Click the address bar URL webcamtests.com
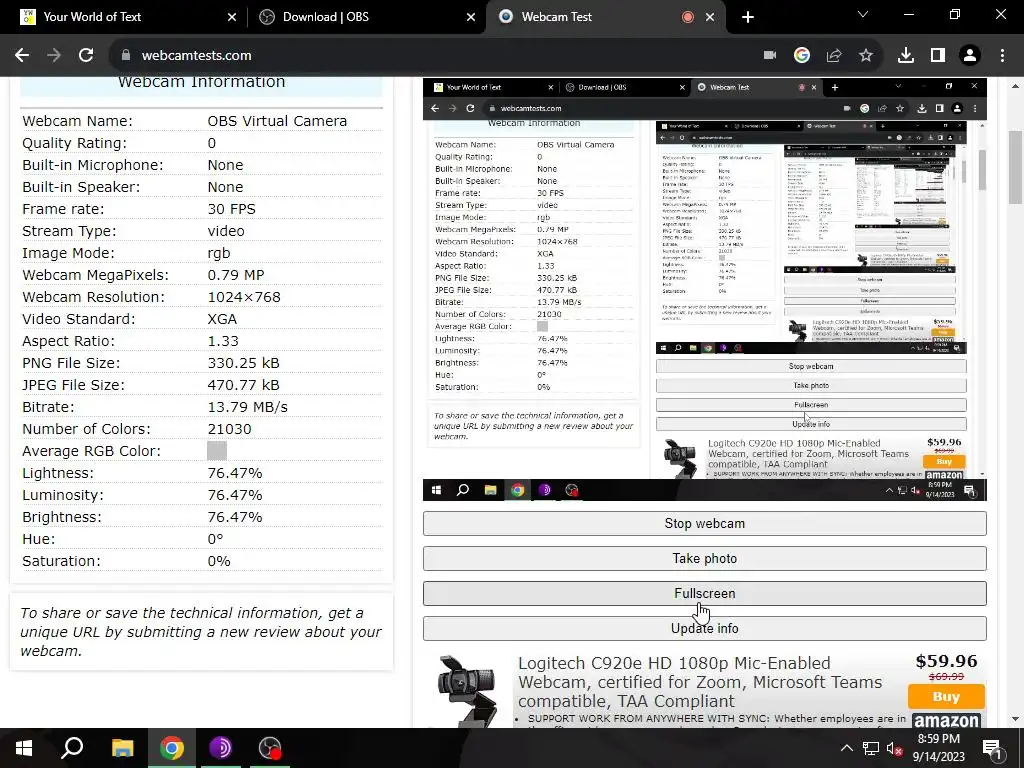This screenshot has height=768, width=1024. [x=197, y=56]
